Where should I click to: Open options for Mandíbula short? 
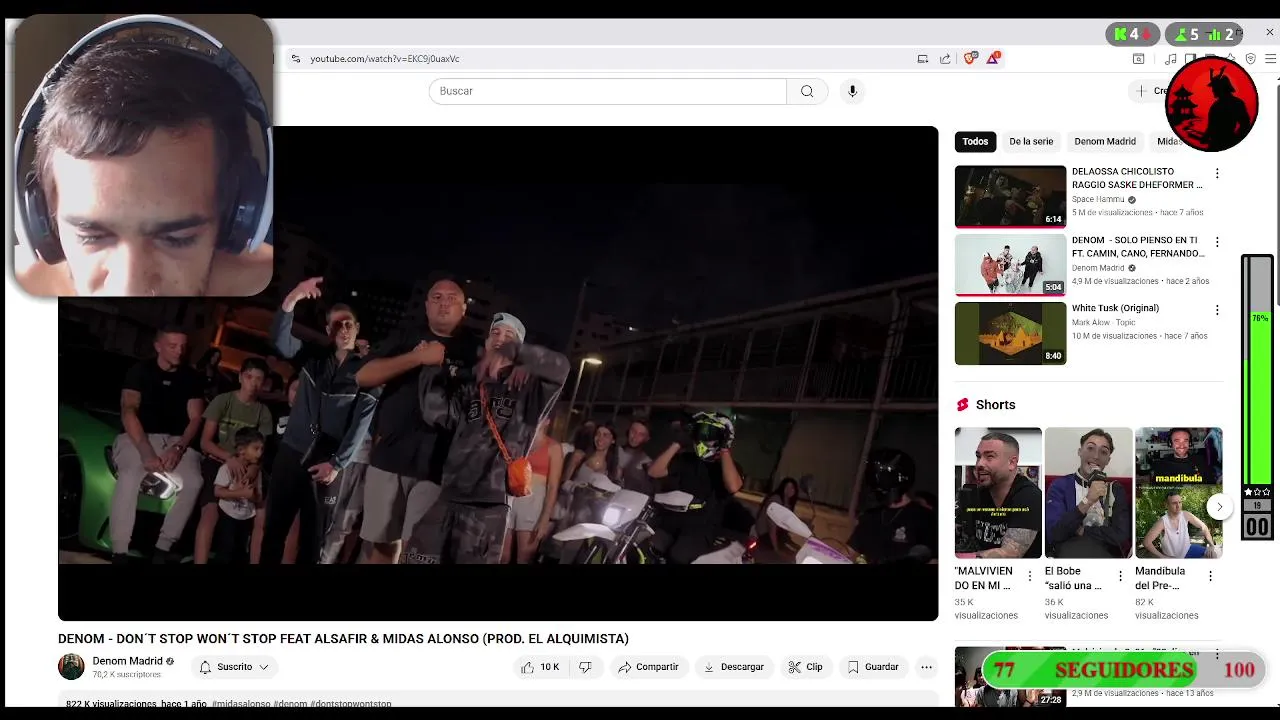point(1210,576)
